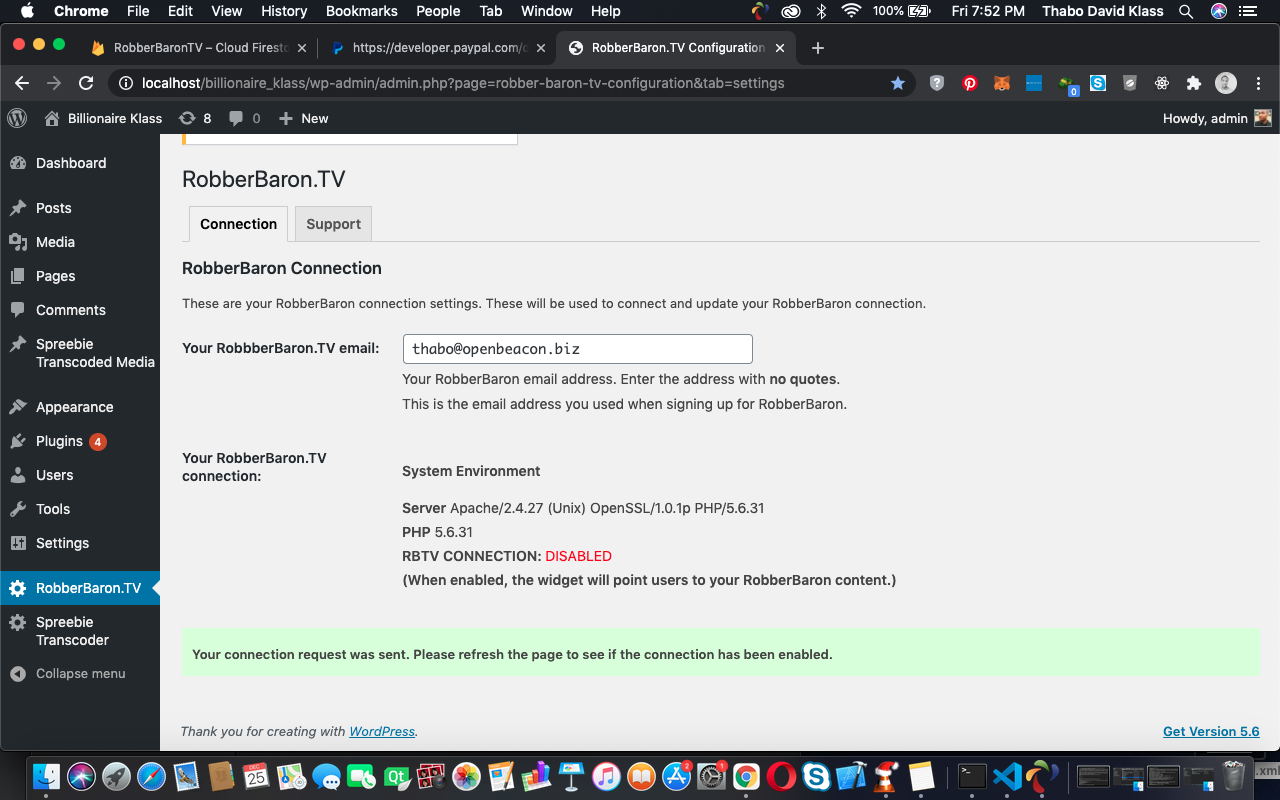Switch to the Support tab

coord(333,224)
